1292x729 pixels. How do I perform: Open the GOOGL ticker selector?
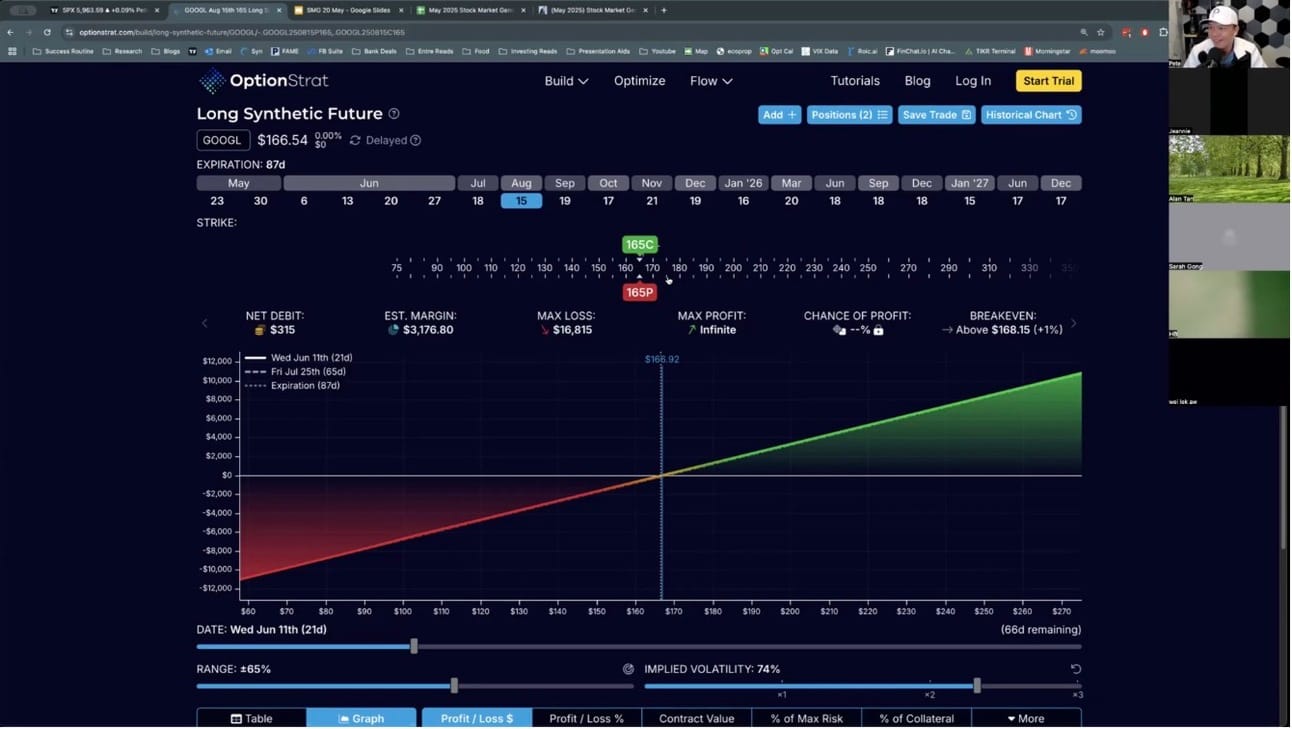coord(222,141)
